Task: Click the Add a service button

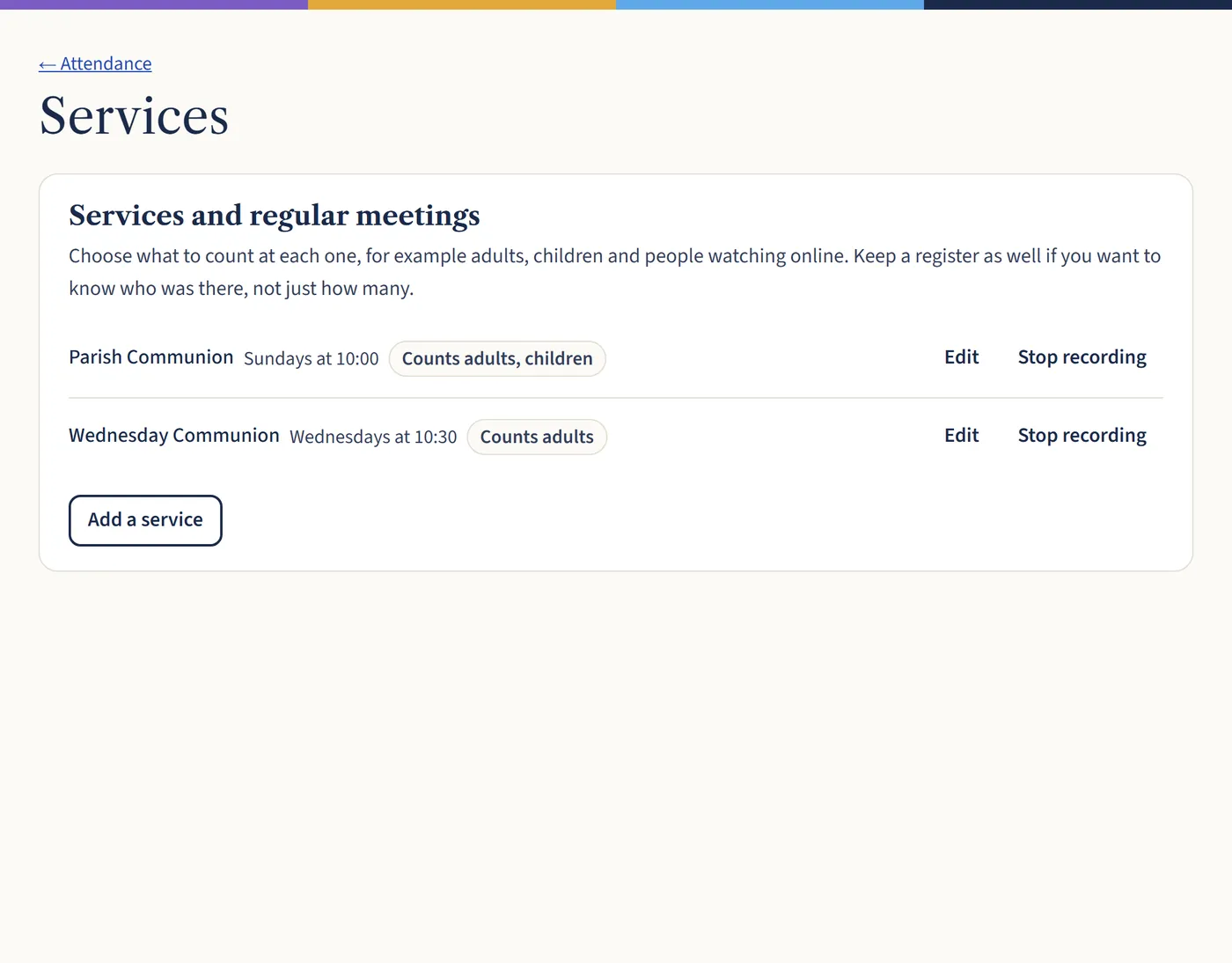Action: (145, 520)
